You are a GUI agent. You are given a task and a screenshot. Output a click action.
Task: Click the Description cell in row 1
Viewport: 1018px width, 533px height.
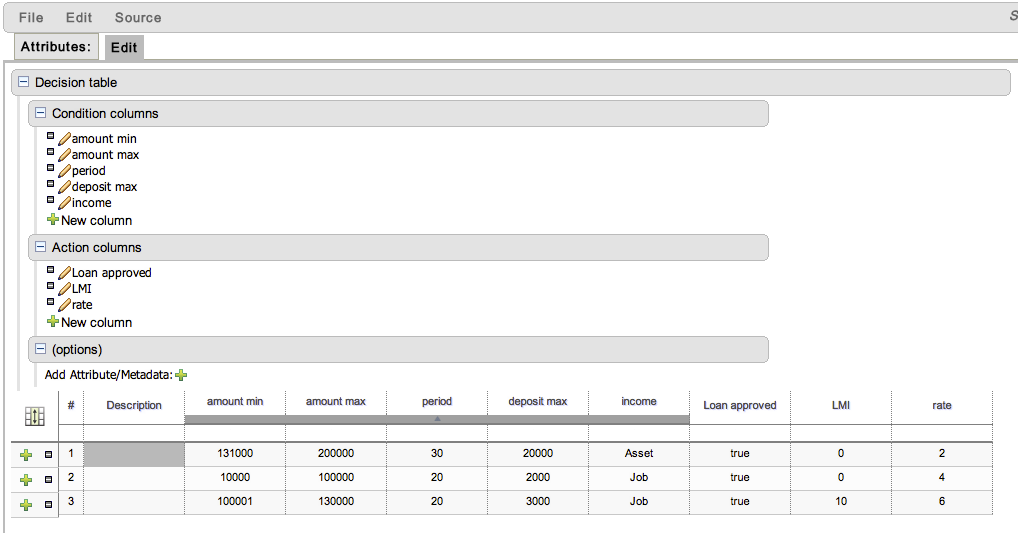(134, 453)
